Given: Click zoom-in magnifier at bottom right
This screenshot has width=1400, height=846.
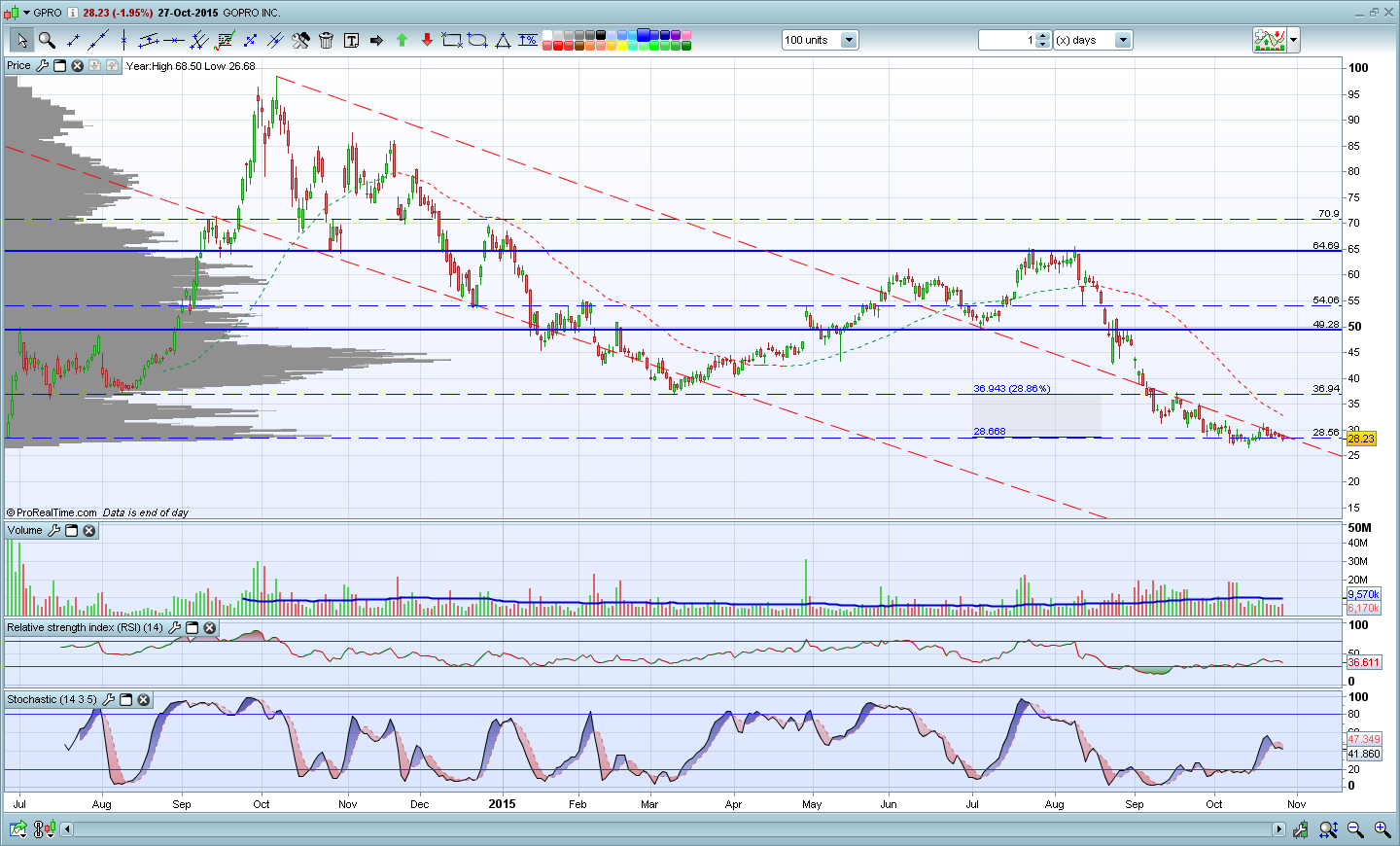Looking at the screenshot, I should pyautogui.click(x=1382, y=829).
